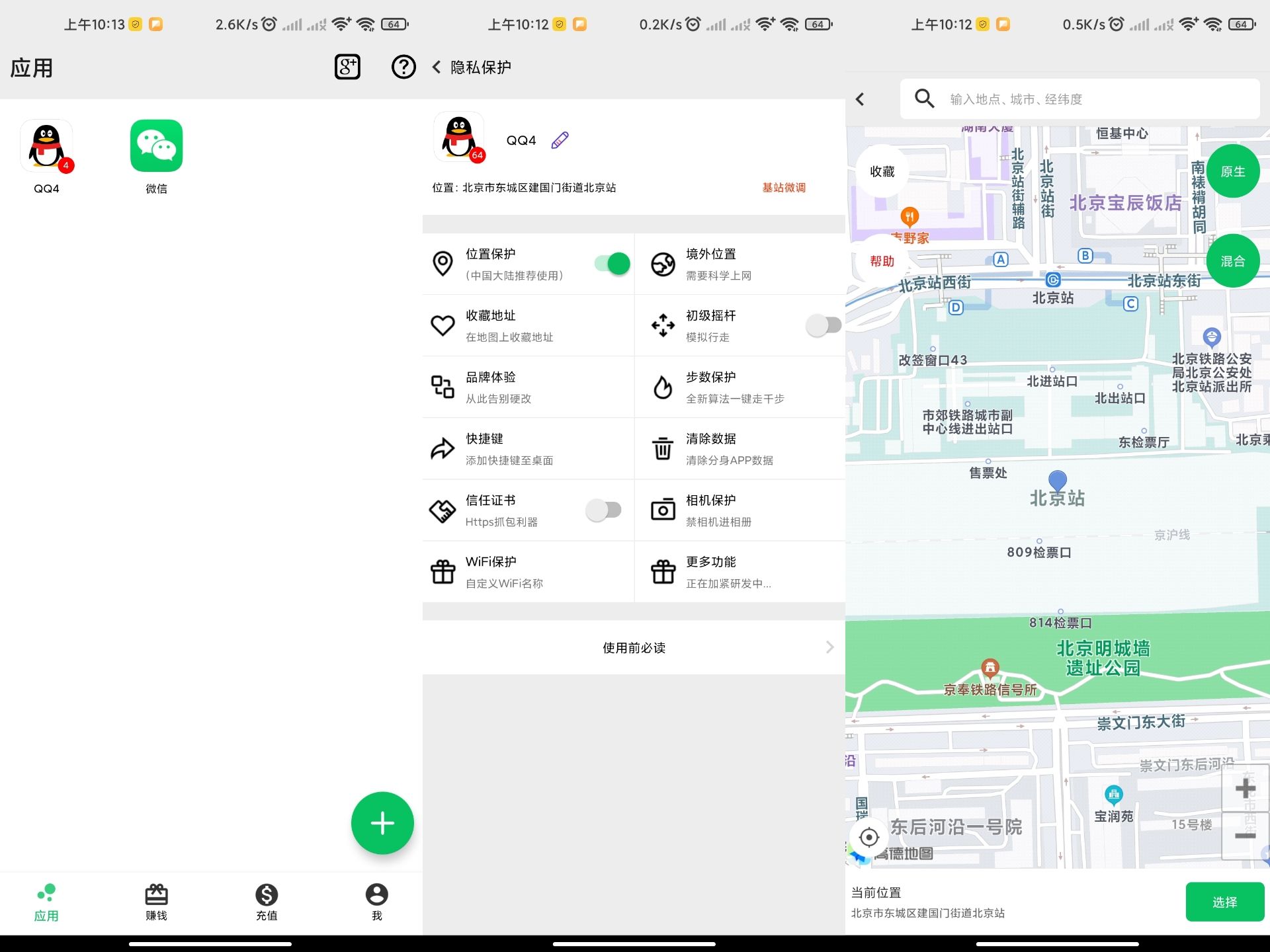Enable the 初级摇杆 simulated walking switch
Screen dimensions: 1270x952
824,325
